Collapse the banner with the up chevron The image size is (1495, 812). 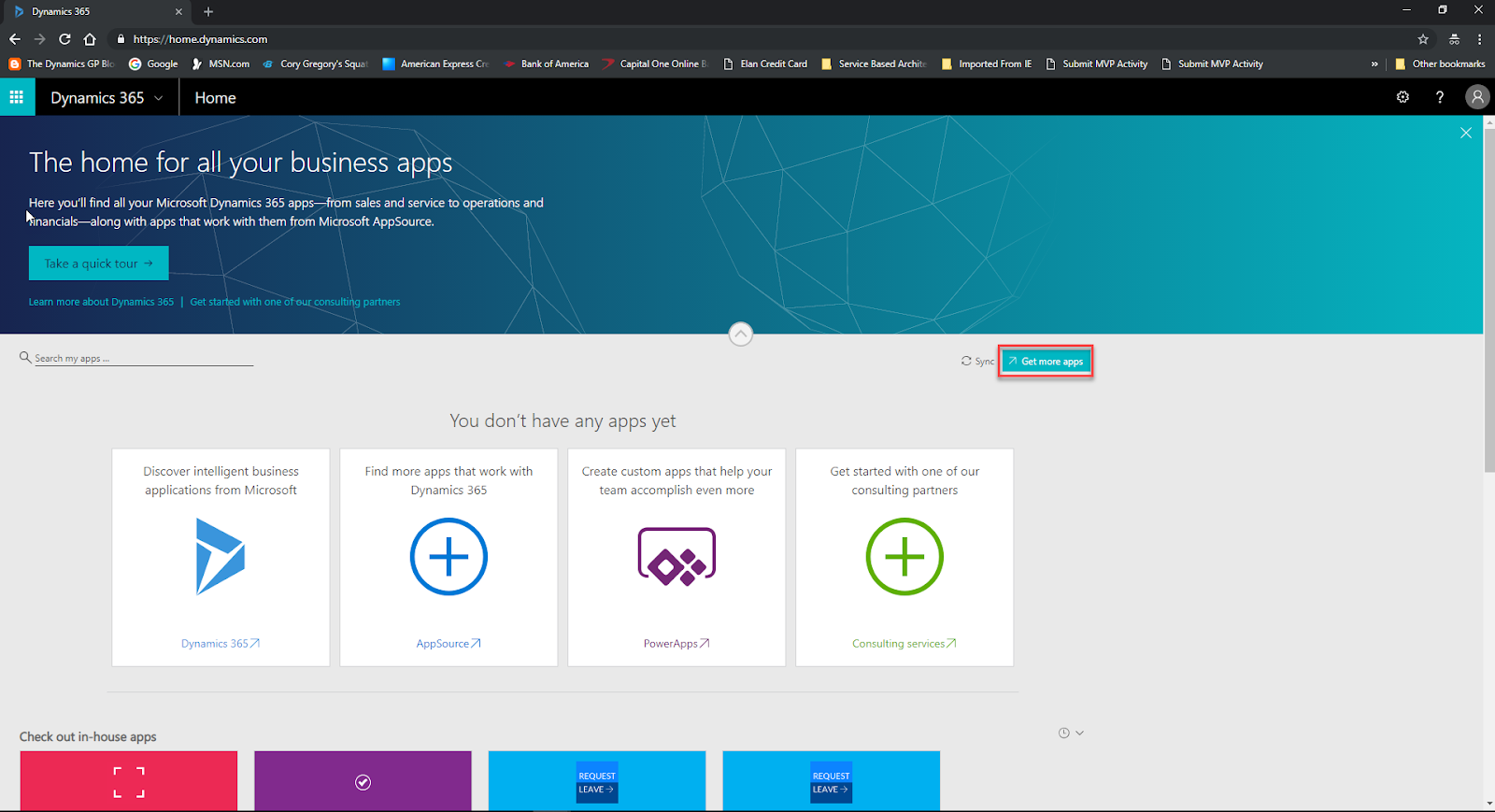740,334
